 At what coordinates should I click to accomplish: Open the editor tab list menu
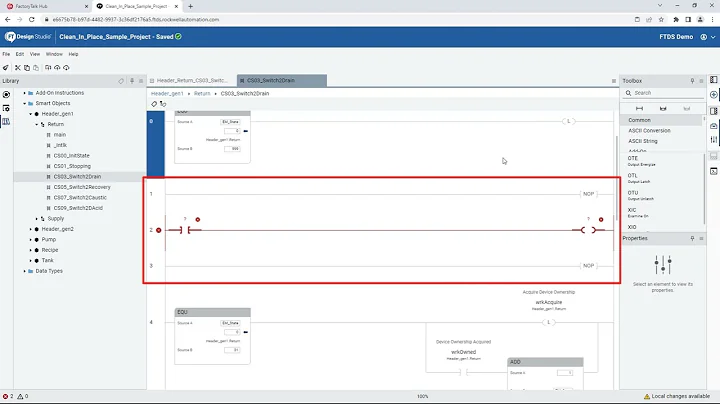(x=613, y=81)
